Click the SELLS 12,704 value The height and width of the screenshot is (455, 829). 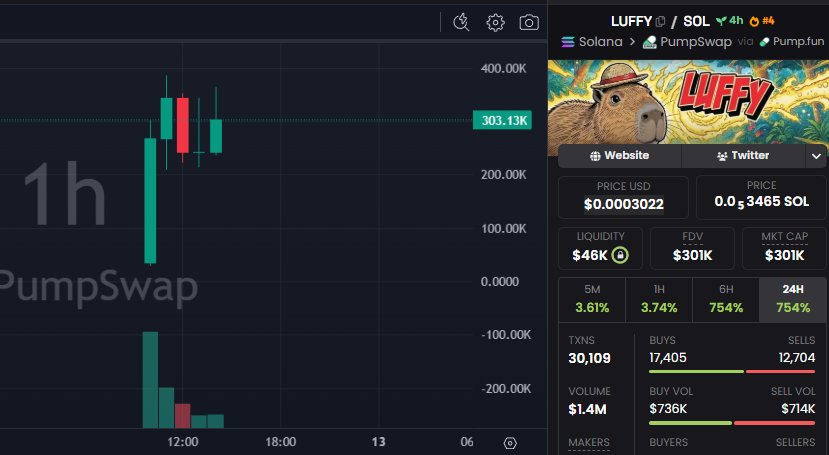point(797,358)
